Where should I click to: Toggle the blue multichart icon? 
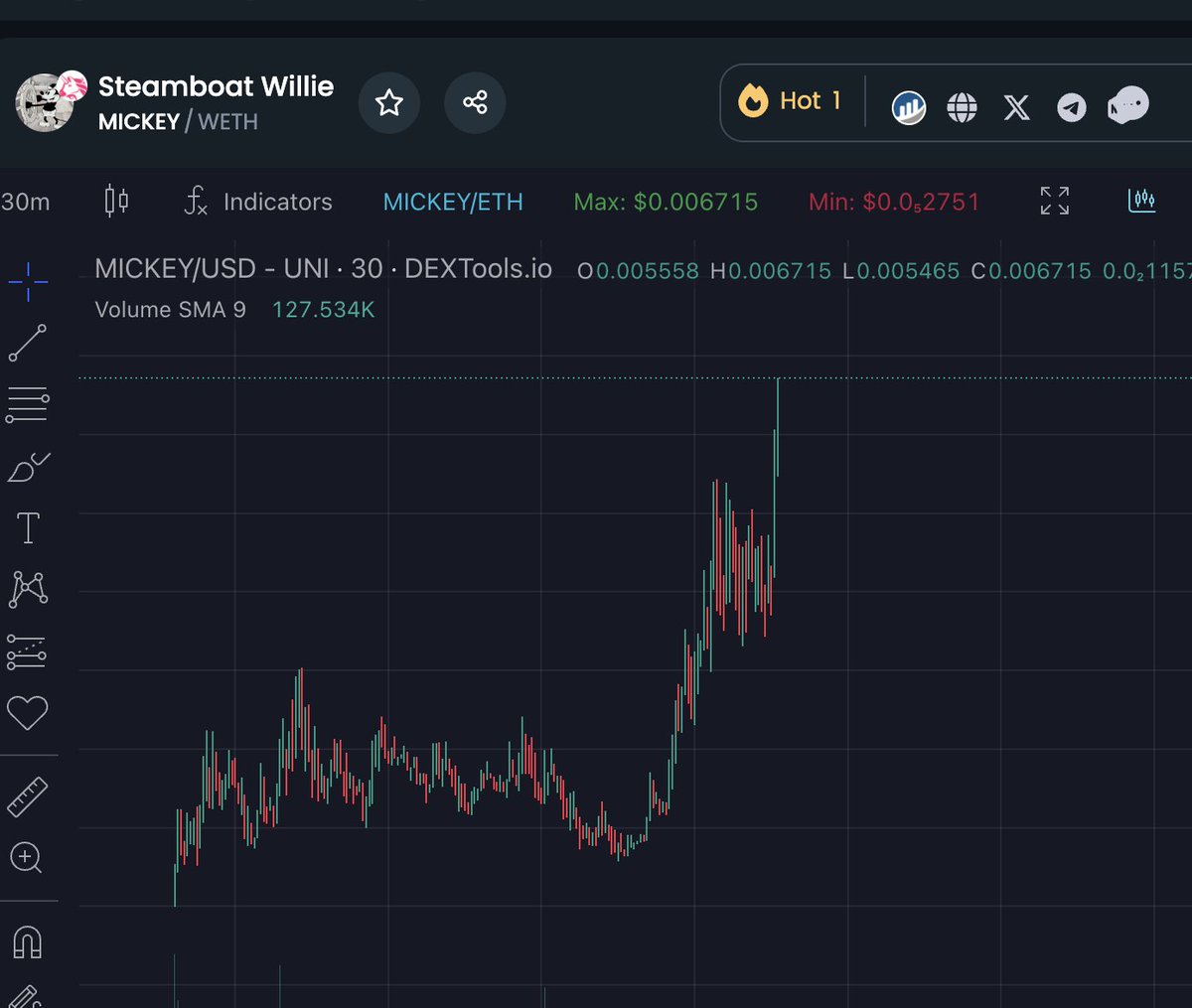click(x=1141, y=201)
